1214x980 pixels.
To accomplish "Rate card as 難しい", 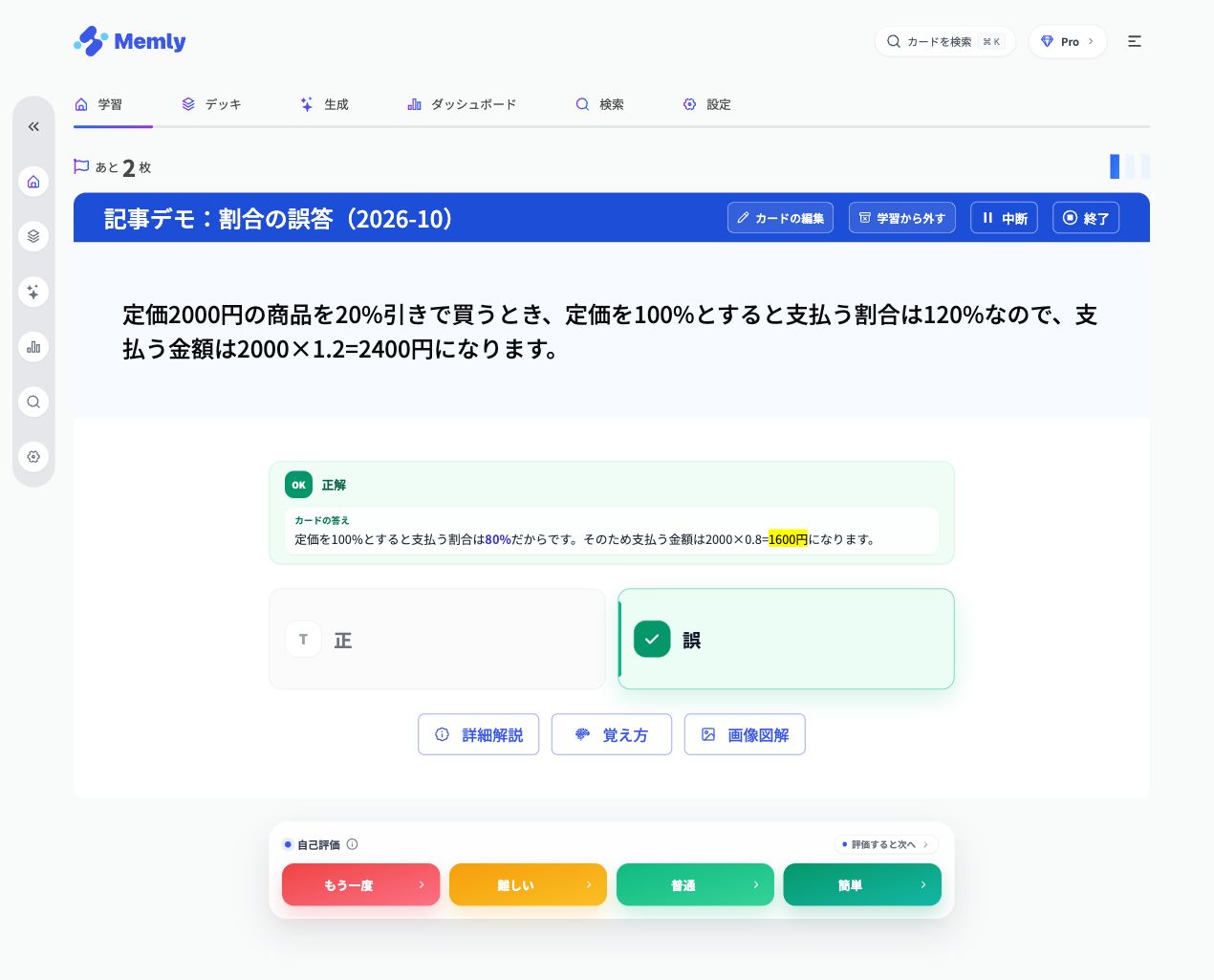I will 528,884.
